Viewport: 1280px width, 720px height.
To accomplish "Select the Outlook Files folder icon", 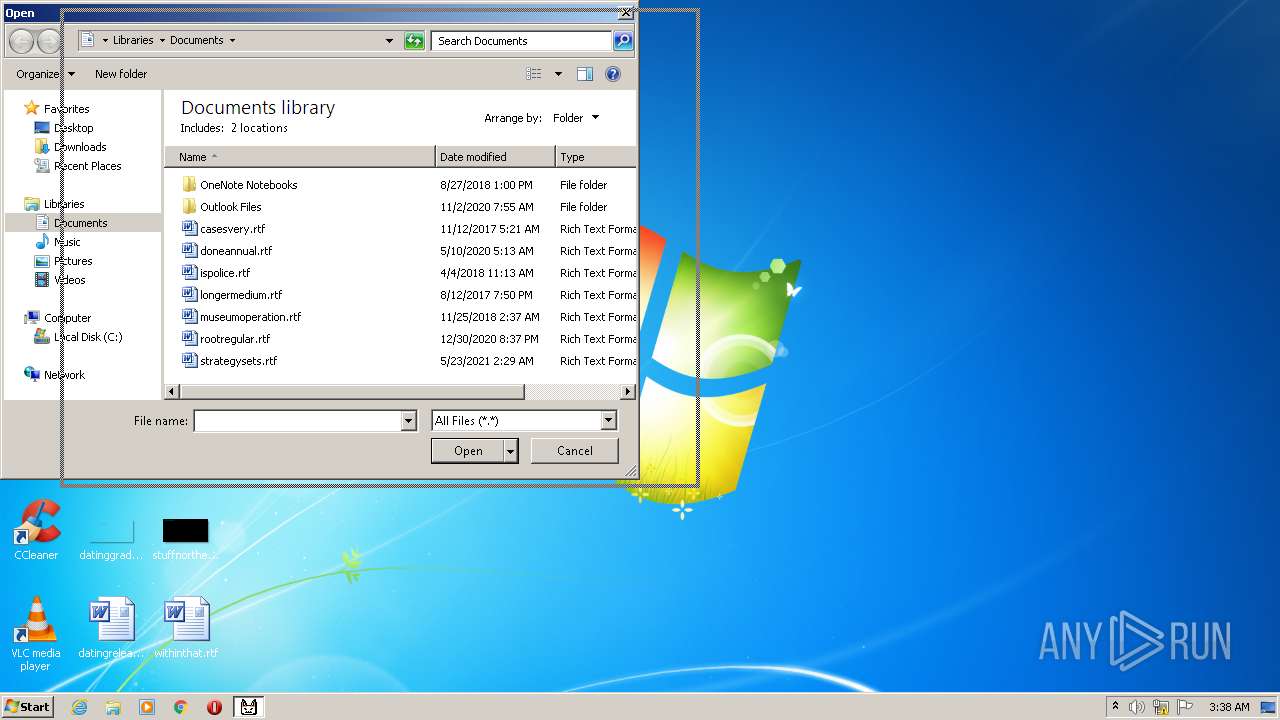I will [190, 207].
